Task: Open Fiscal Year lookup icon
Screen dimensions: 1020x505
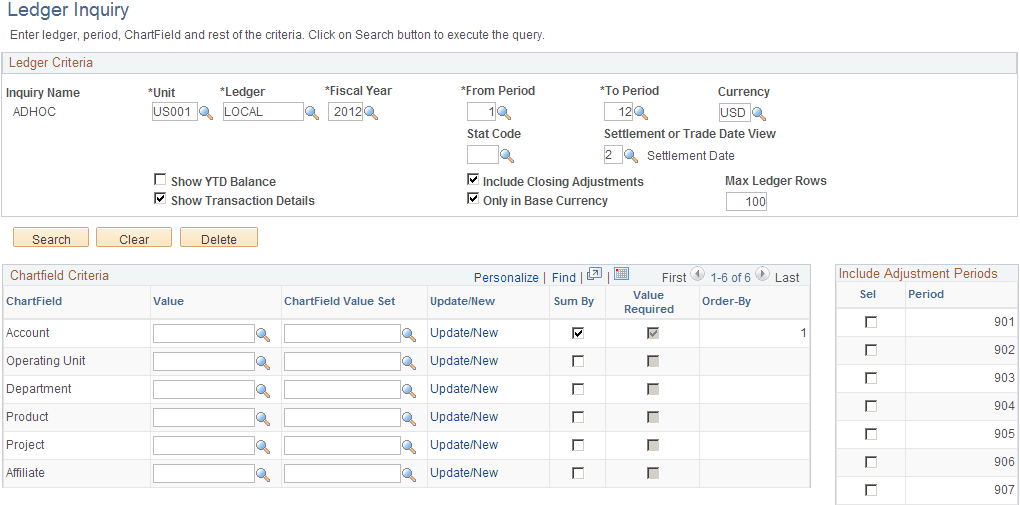Action: [x=370, y=113]
